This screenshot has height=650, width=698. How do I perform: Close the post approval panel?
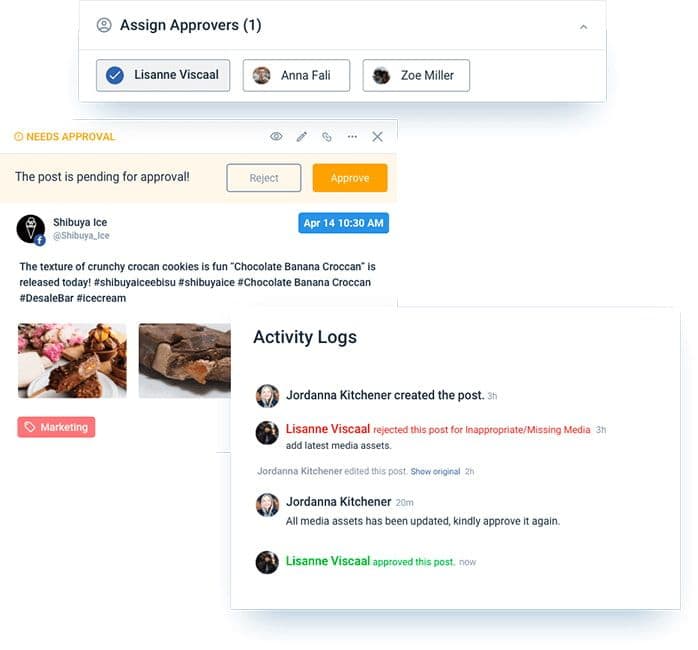377,137
